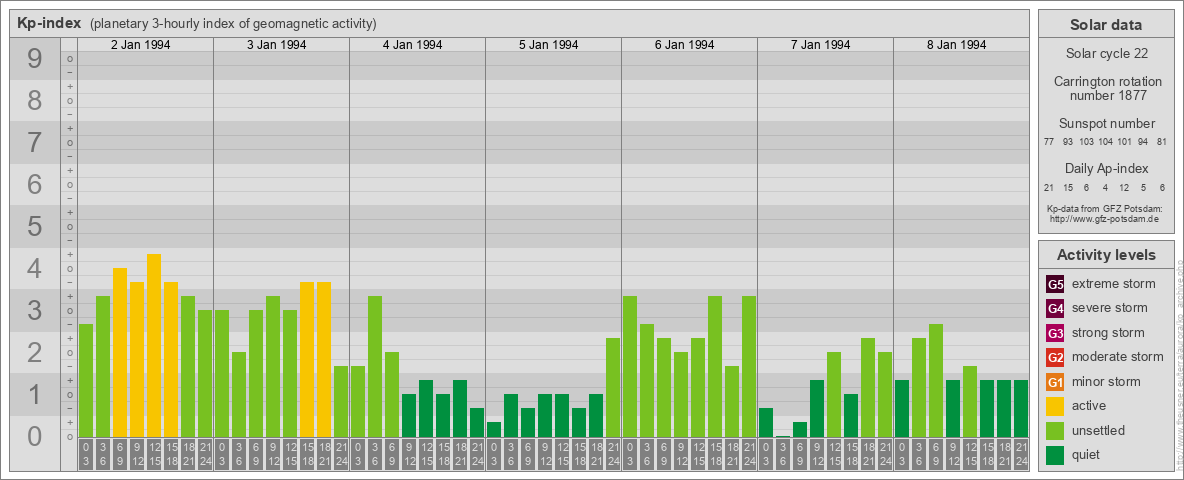Click the 18-21 bar on 7 Jan 1994

tap(868, 387)
